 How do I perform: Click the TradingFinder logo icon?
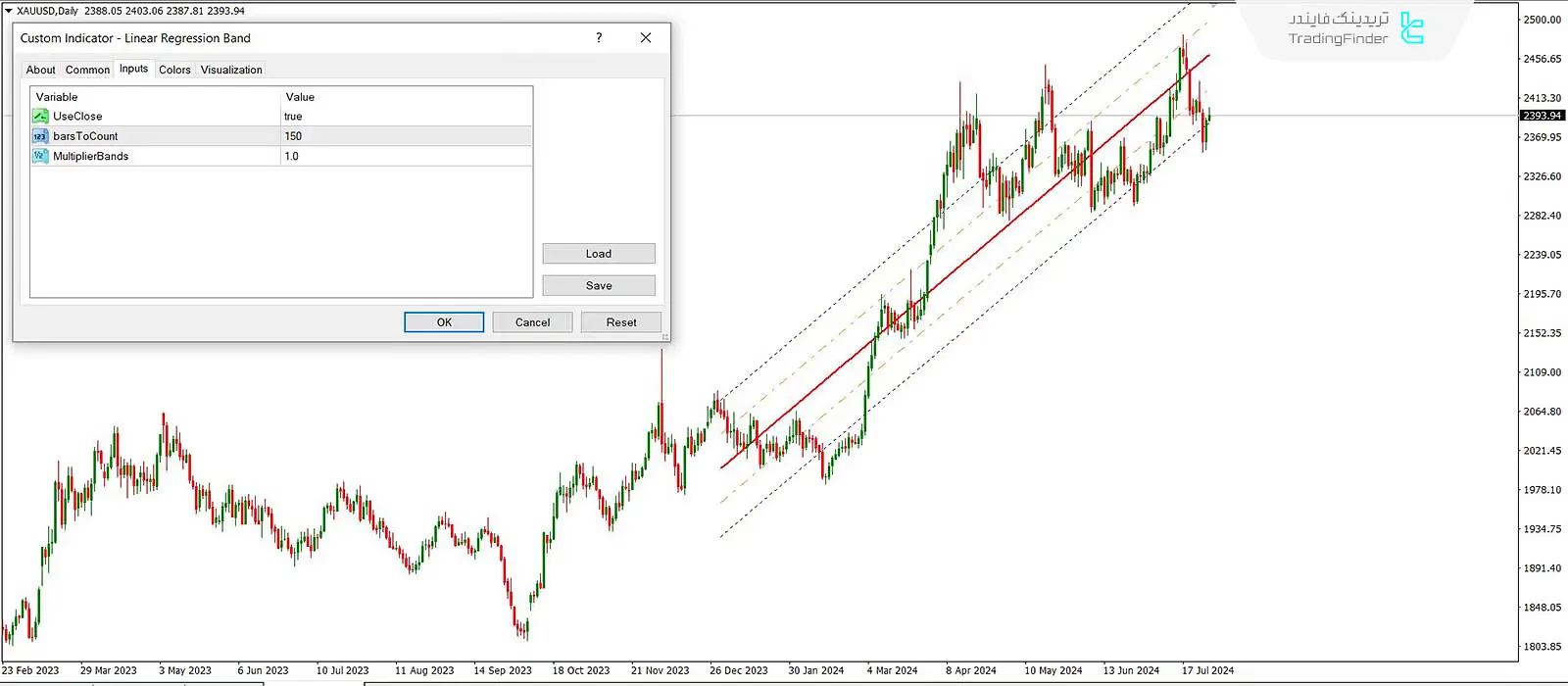click(1411, 28)
